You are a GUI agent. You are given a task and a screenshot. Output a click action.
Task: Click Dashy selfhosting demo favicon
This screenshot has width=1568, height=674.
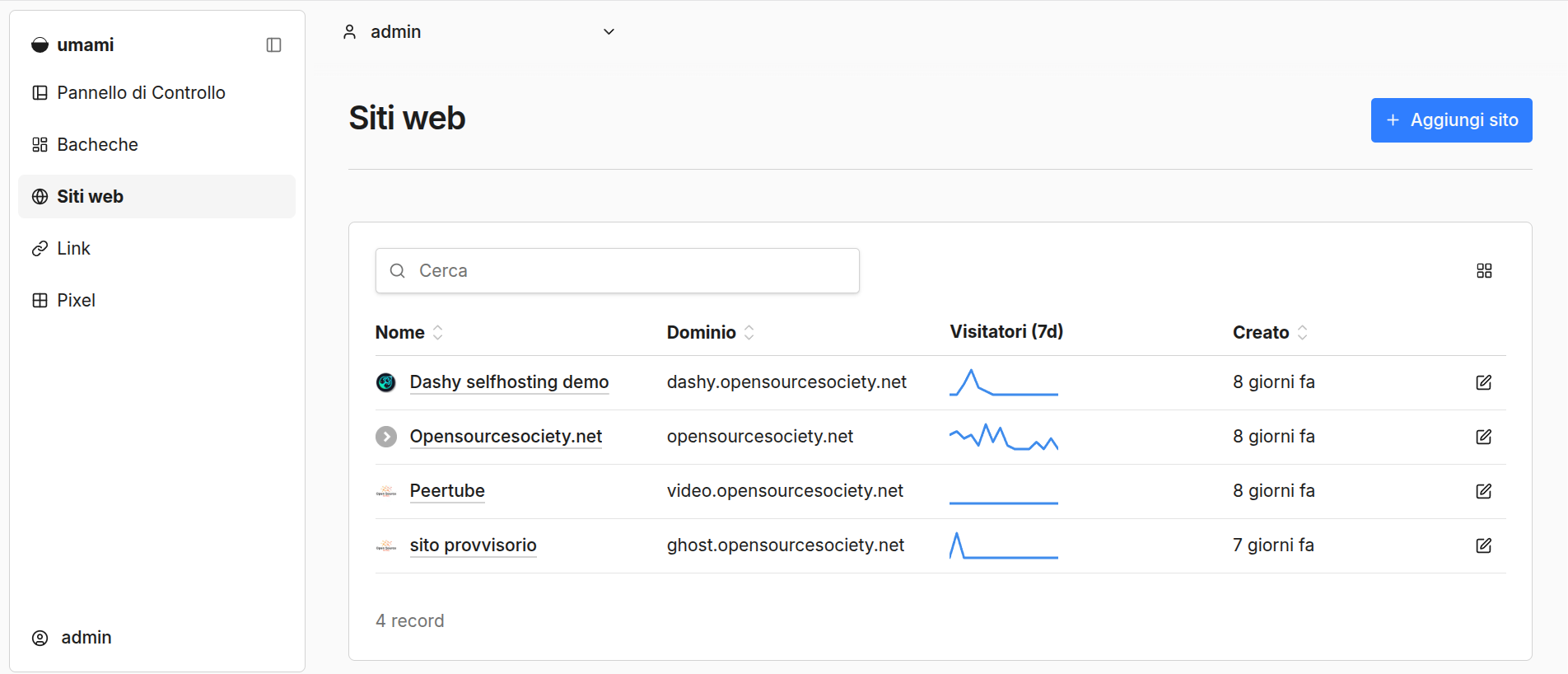click(x=386, y=382)
